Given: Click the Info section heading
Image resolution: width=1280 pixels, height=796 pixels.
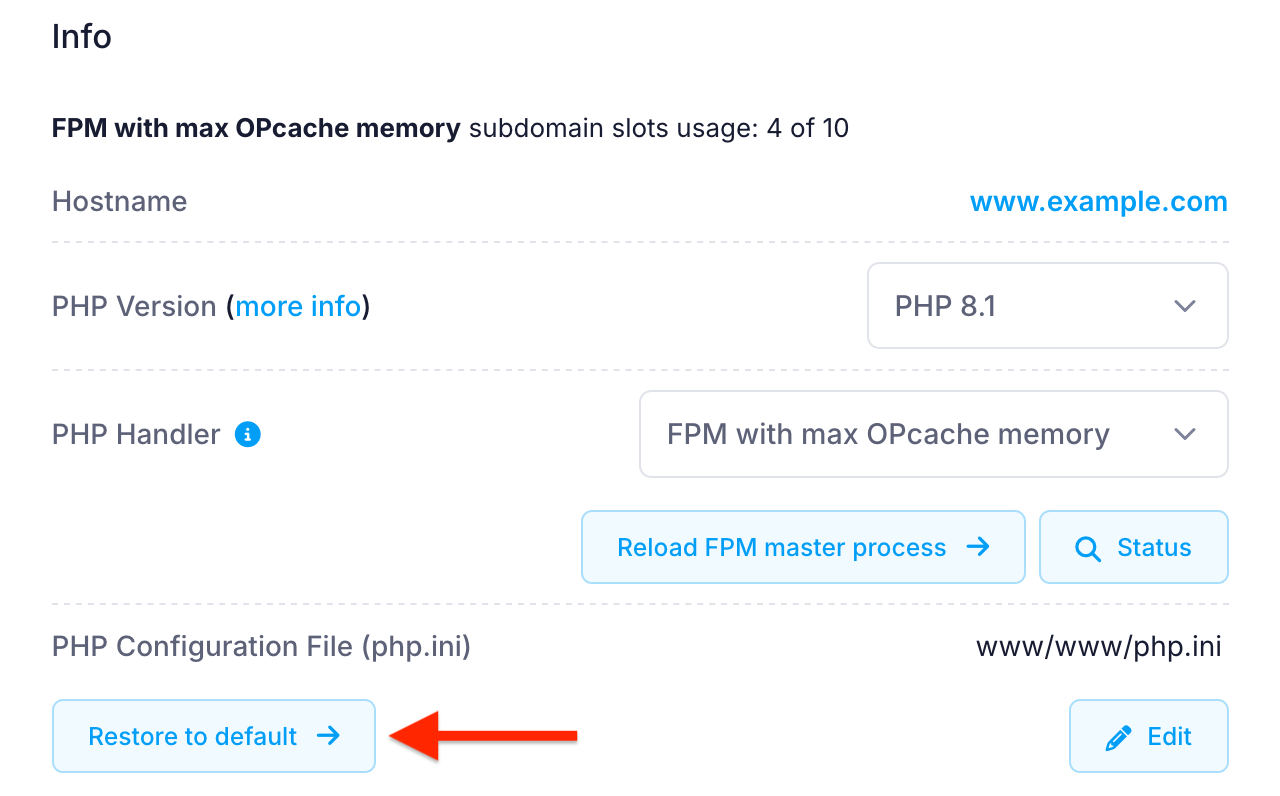Looking at the screenshot, I should click(x=81, y=36).
